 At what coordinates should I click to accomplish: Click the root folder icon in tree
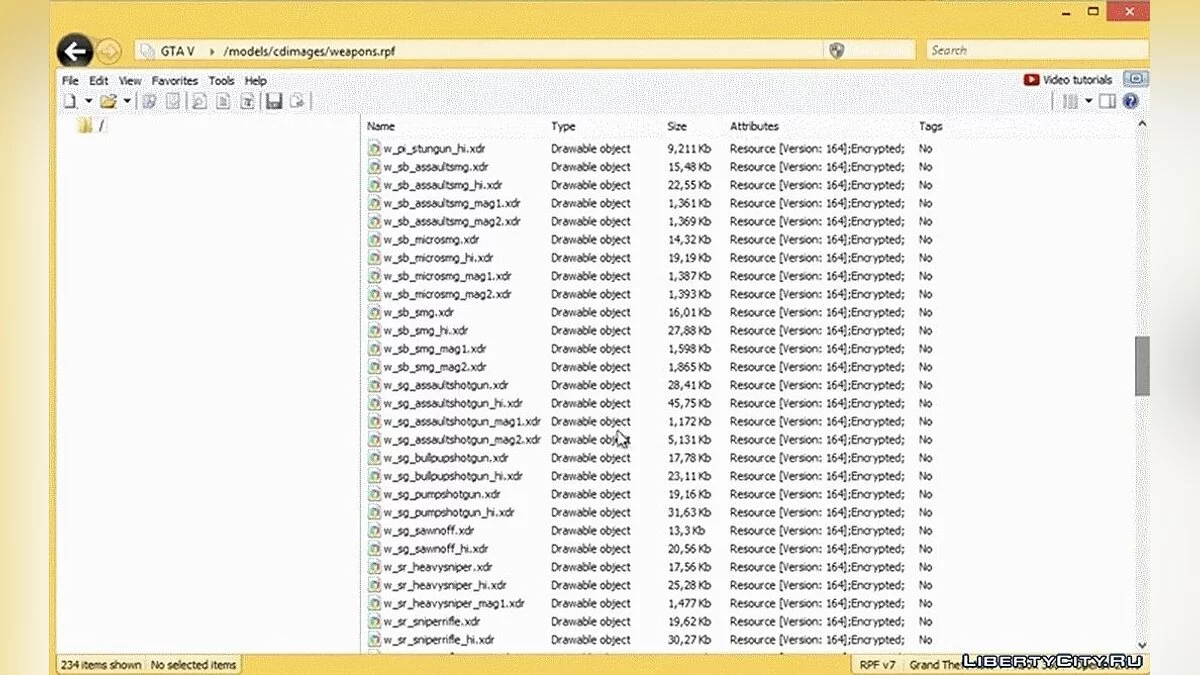click(85, 126)
